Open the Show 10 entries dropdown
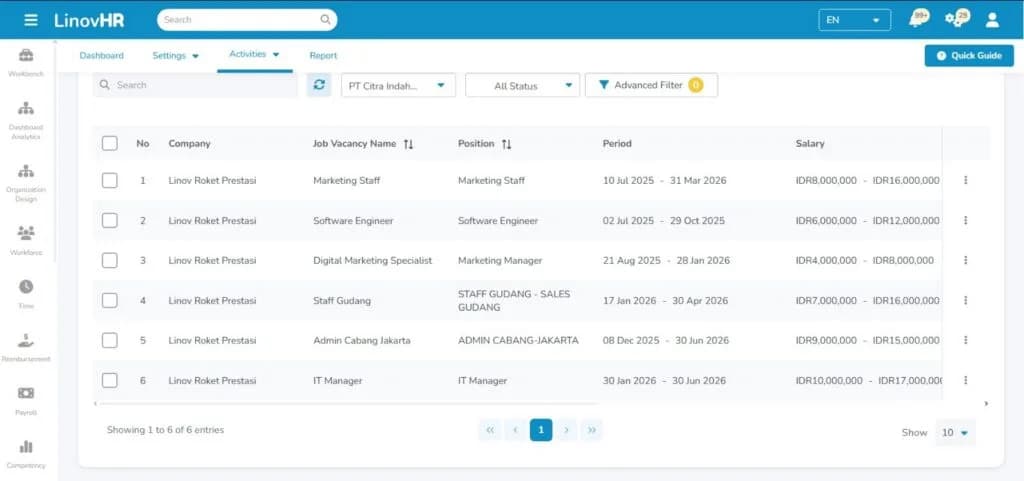 [x=955, y=432]
